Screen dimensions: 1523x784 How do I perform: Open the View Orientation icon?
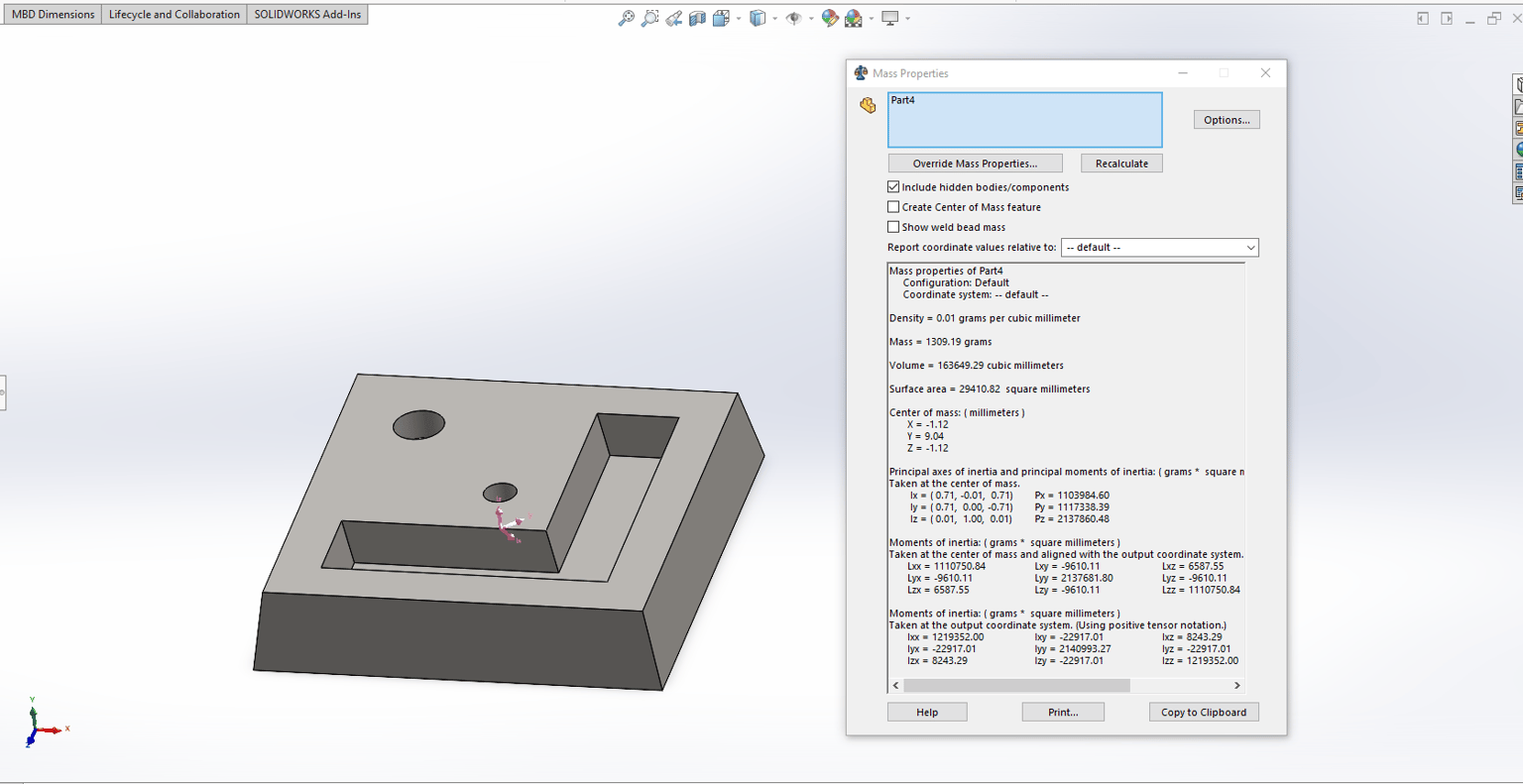coord(721,18)
